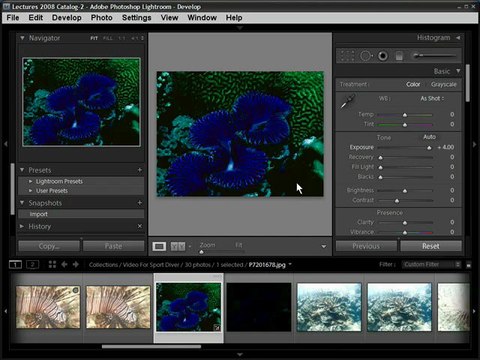Go back with filmstrip left arrow

point(64,264)
